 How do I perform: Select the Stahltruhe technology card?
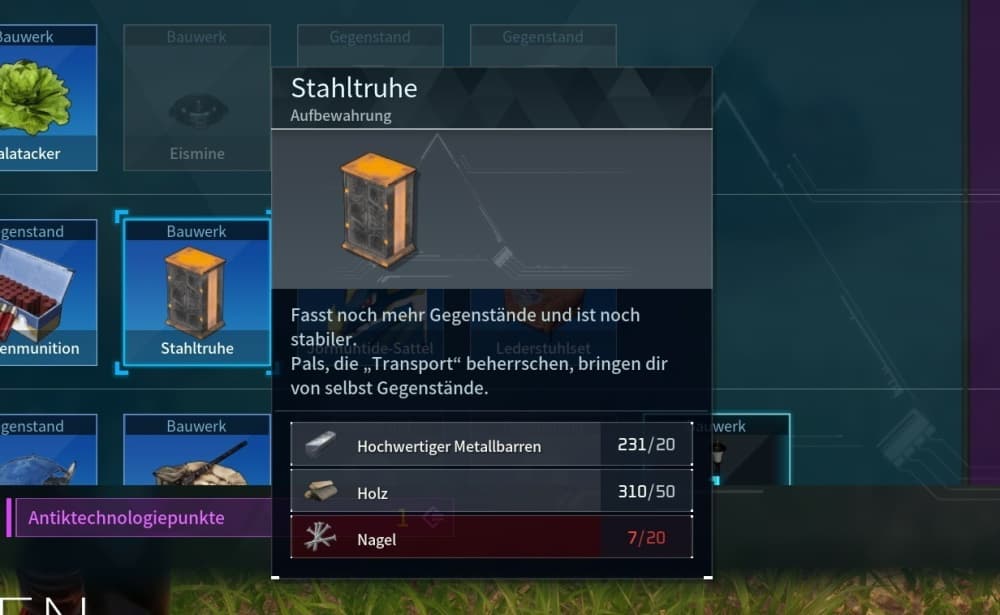[x=196, y=292]
